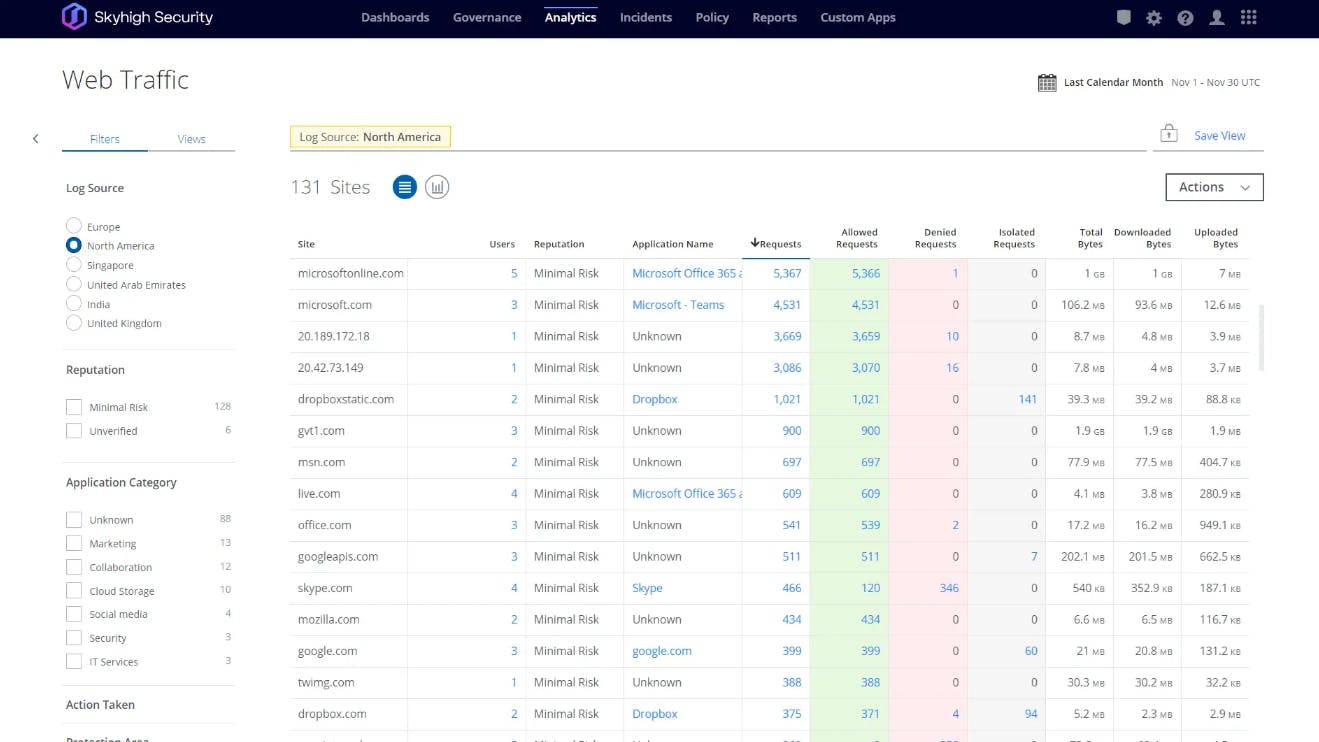Viewport: 1319px width, 742px height.
Task: Select the list view icon
Action: (x=404, y=187)
